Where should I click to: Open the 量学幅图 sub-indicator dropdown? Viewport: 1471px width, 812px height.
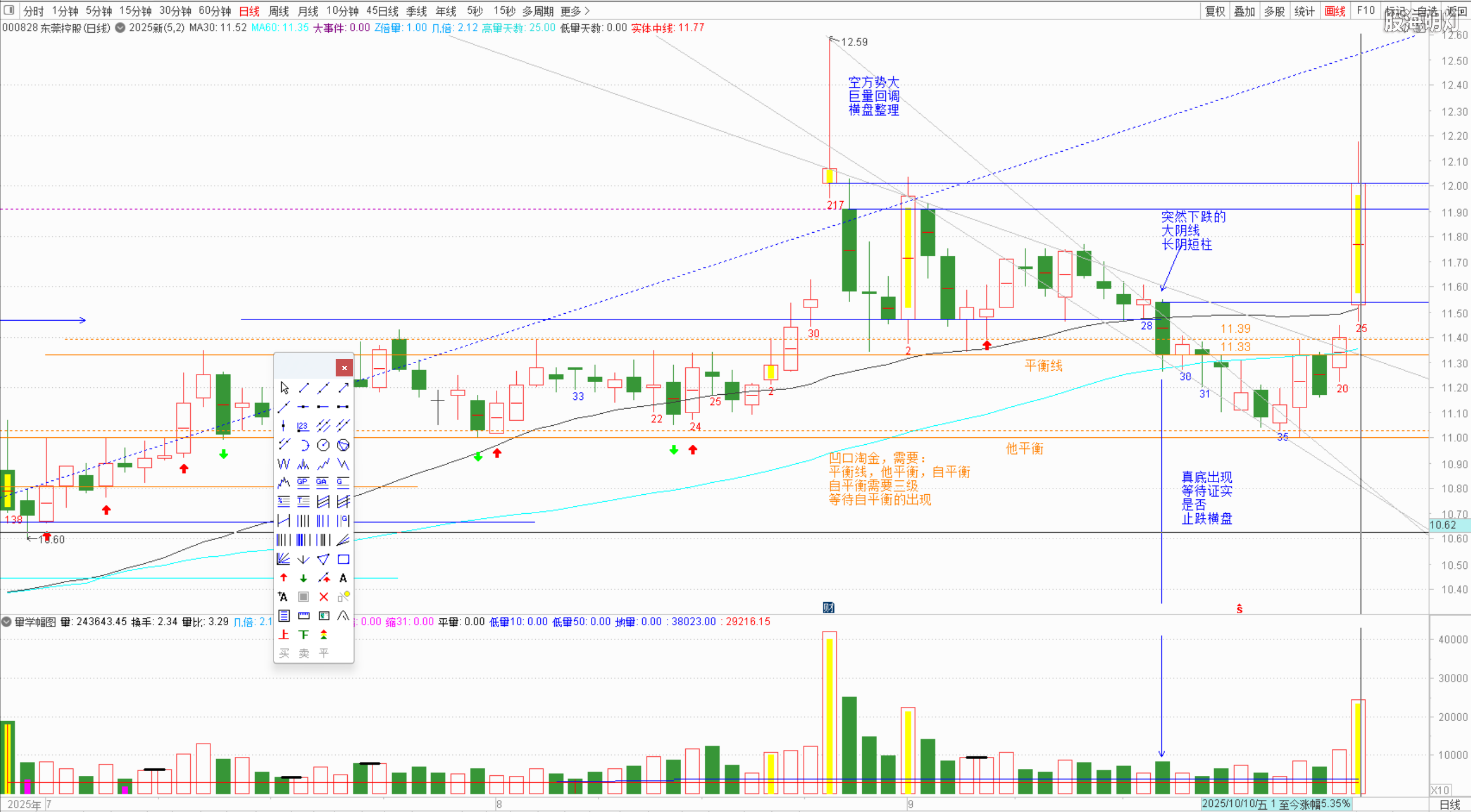pyautogui.click(x=7, y=622)
